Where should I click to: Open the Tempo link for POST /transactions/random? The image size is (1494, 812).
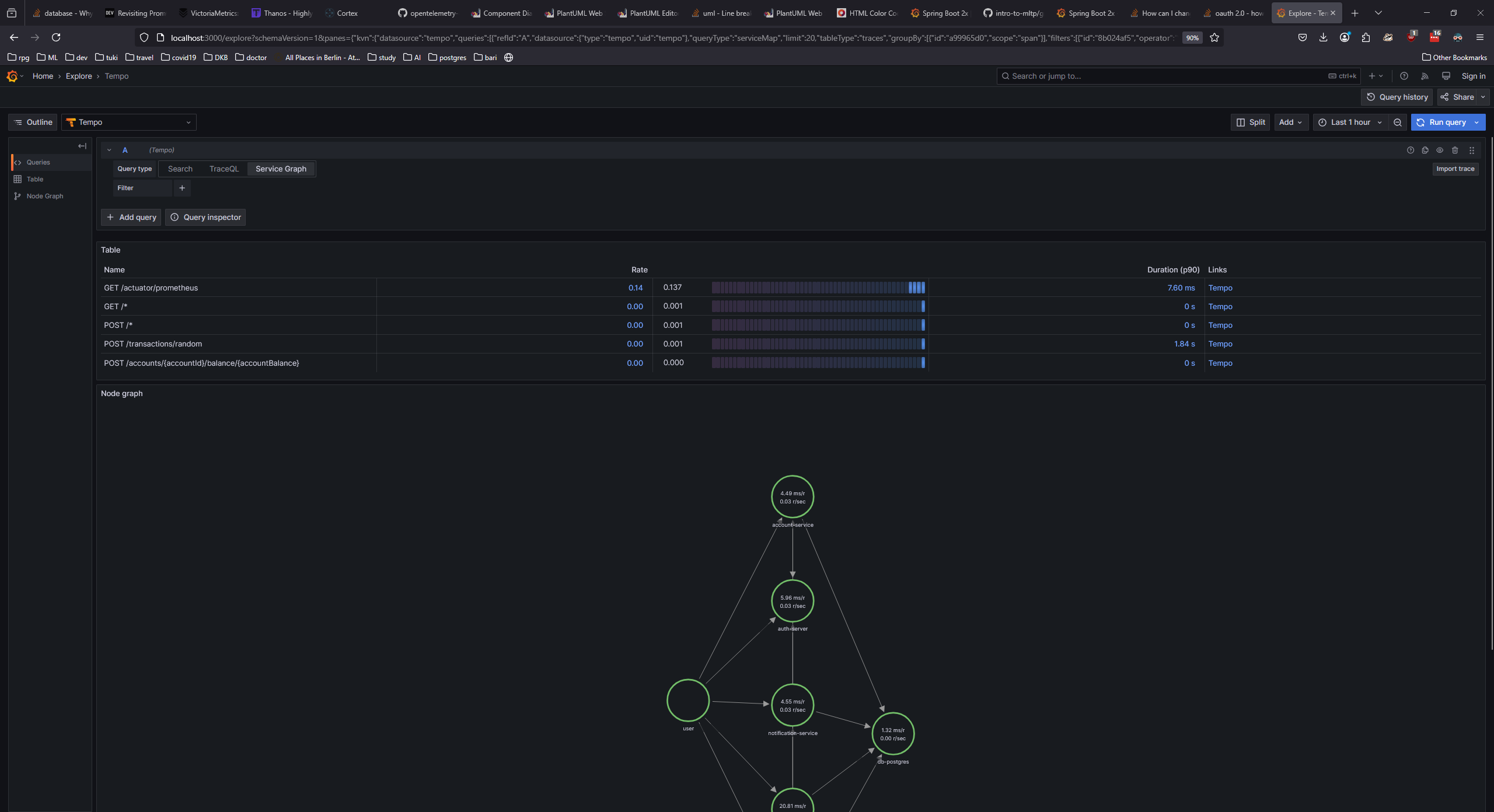point(1220,344)
